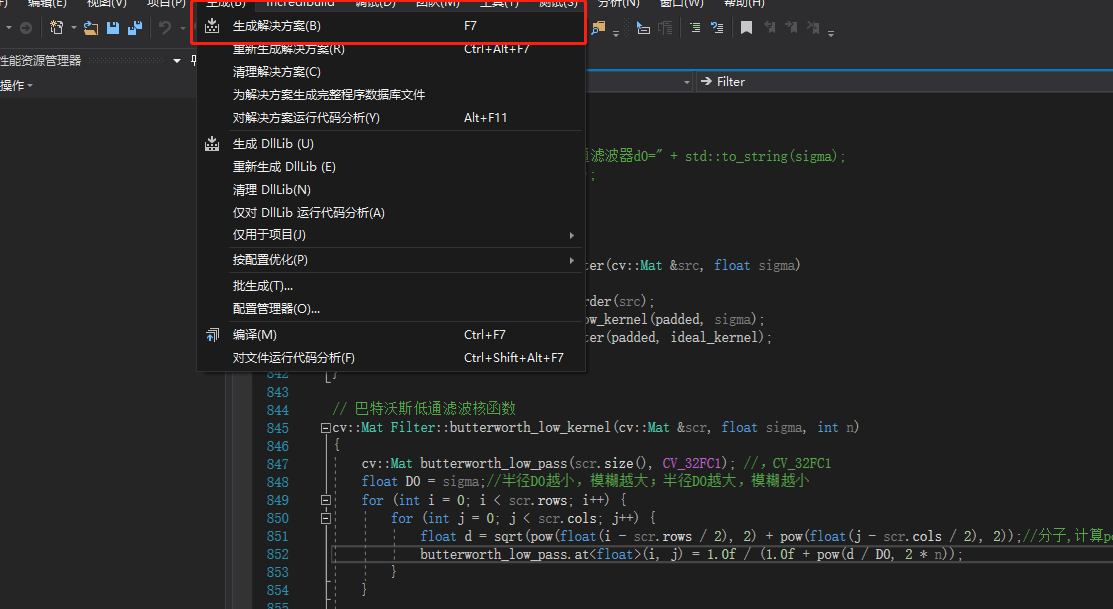Go to previous bookmark icon
This screenshot has height=609, width=1113.
click(x=772, y=28)
